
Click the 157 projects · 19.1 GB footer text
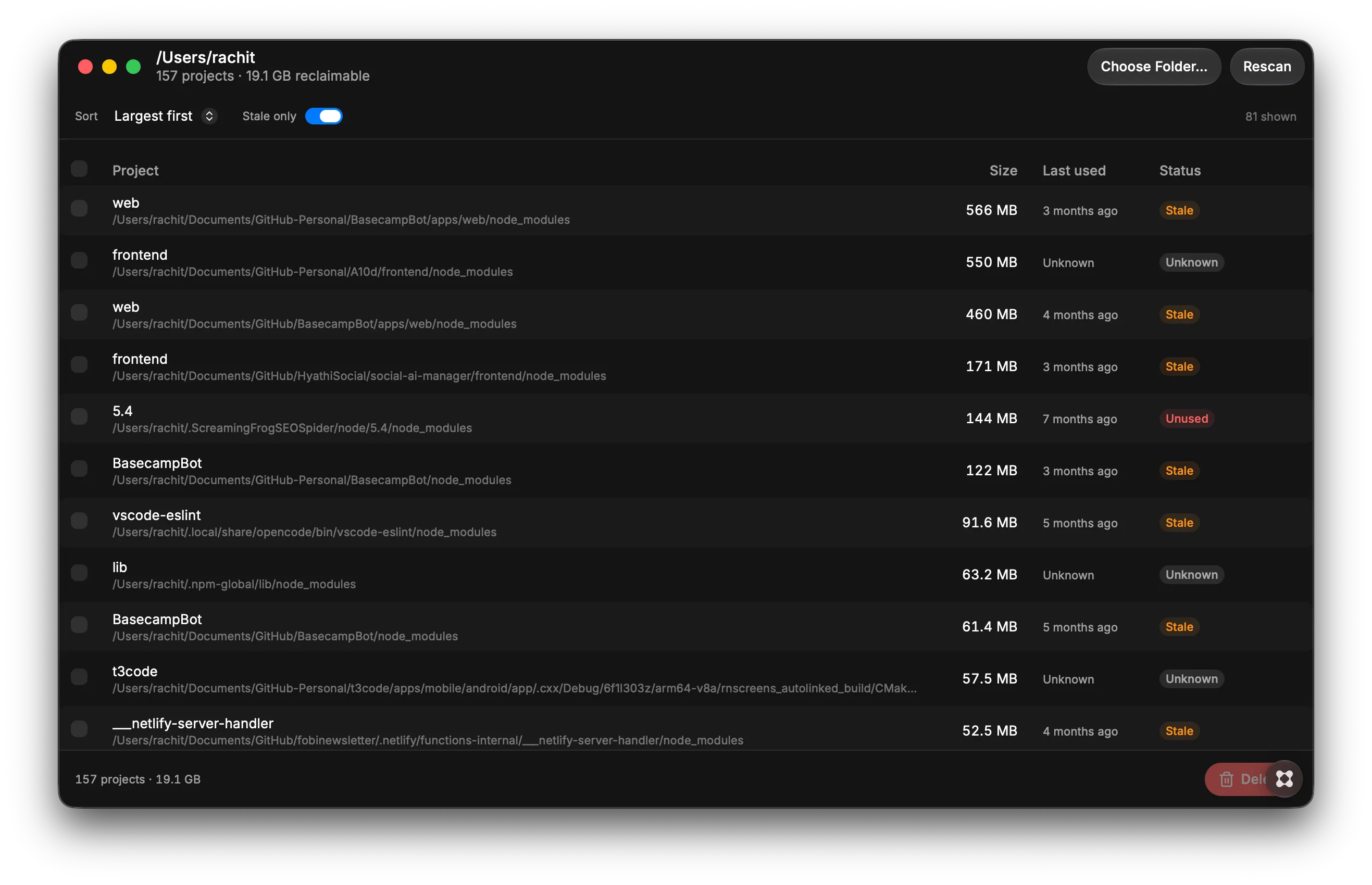click(x=138, y=779)
